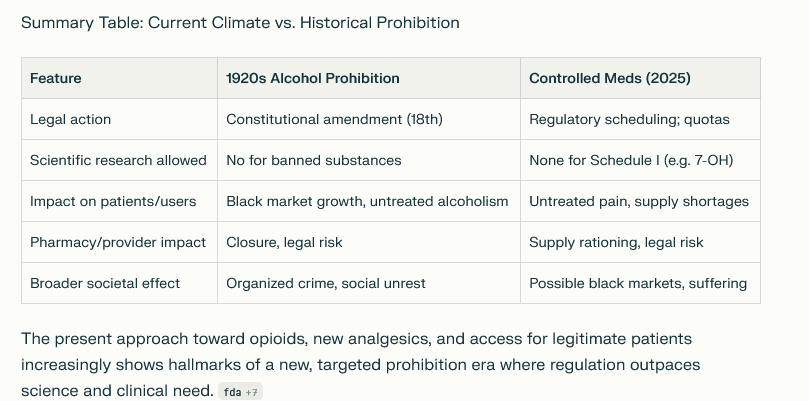
Task: Click the Impact on patients/users cell
Action: click(119, 201)
